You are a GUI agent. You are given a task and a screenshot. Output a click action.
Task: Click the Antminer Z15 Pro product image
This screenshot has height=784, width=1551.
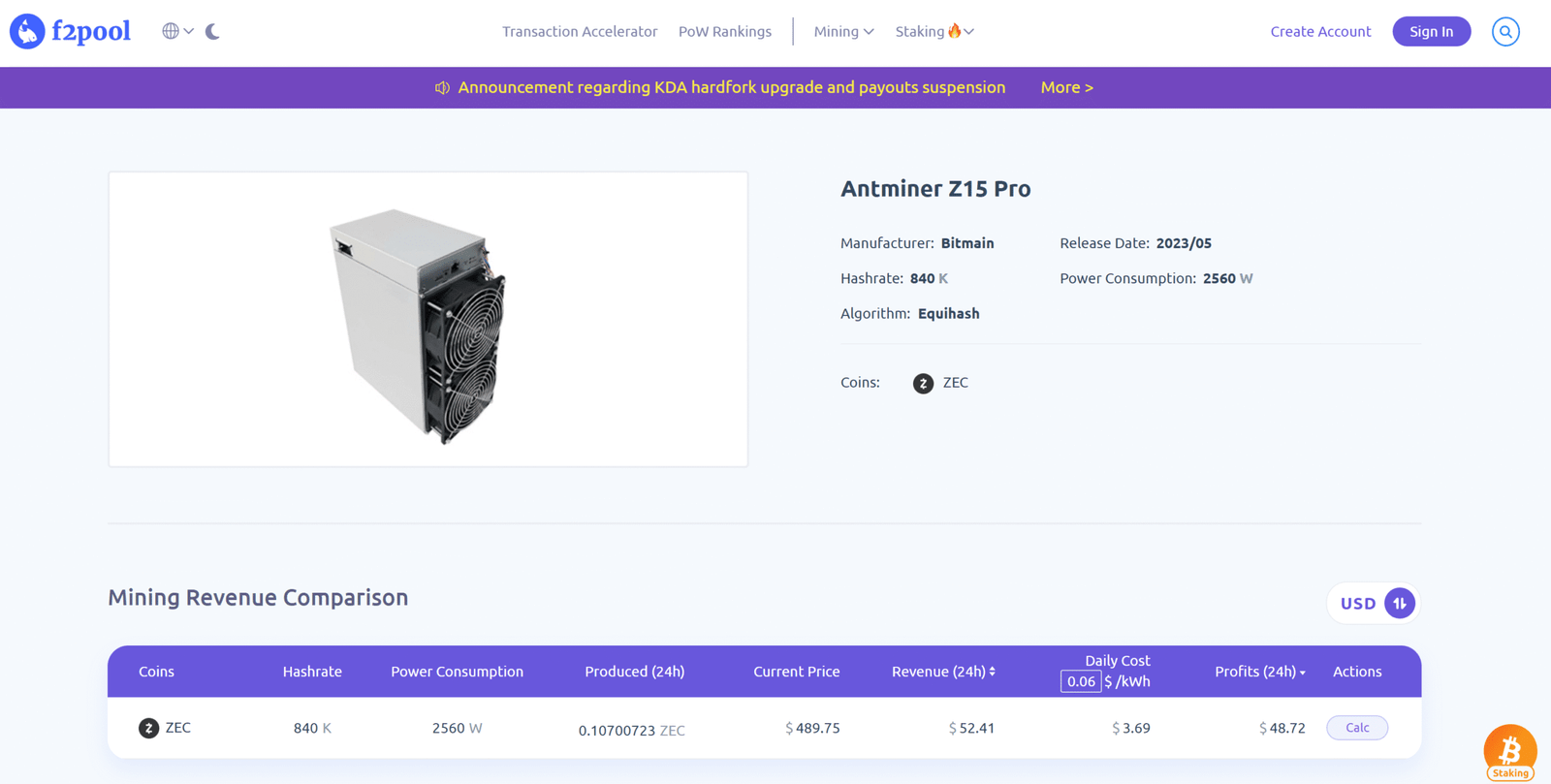pyautogui.click(x=427, y=320)
